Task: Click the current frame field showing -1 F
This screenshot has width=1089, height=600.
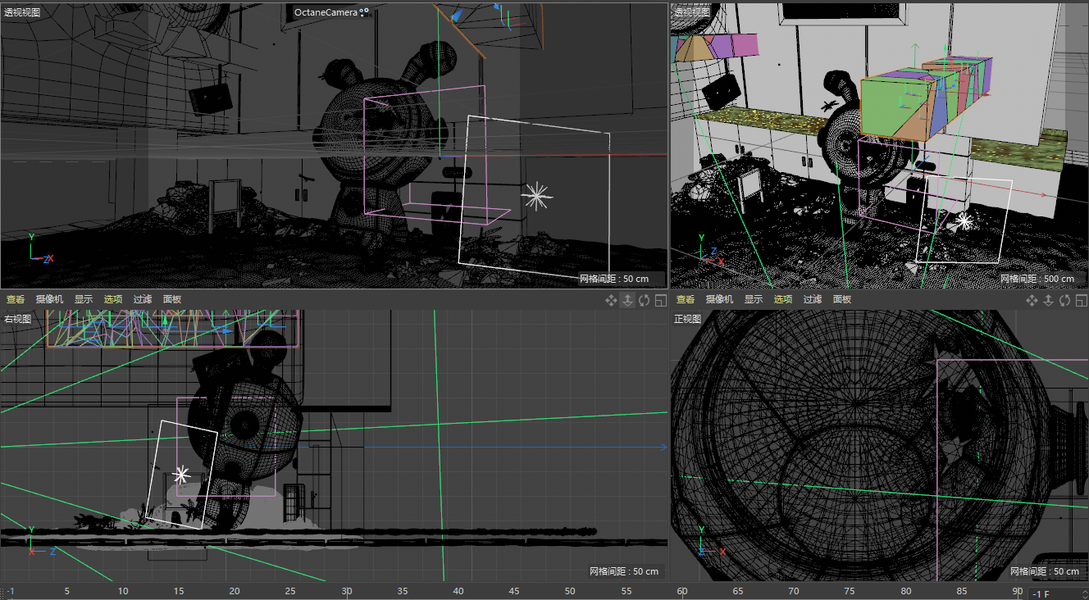Action: pos(1054,594)
